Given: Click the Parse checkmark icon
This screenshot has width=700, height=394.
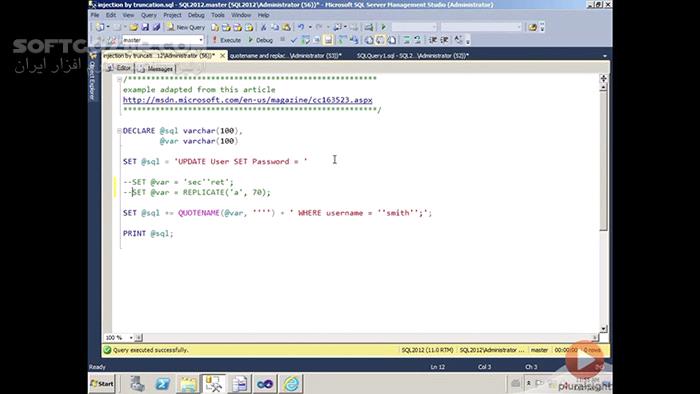Looking at the screenshot, I should pos(294,40).
